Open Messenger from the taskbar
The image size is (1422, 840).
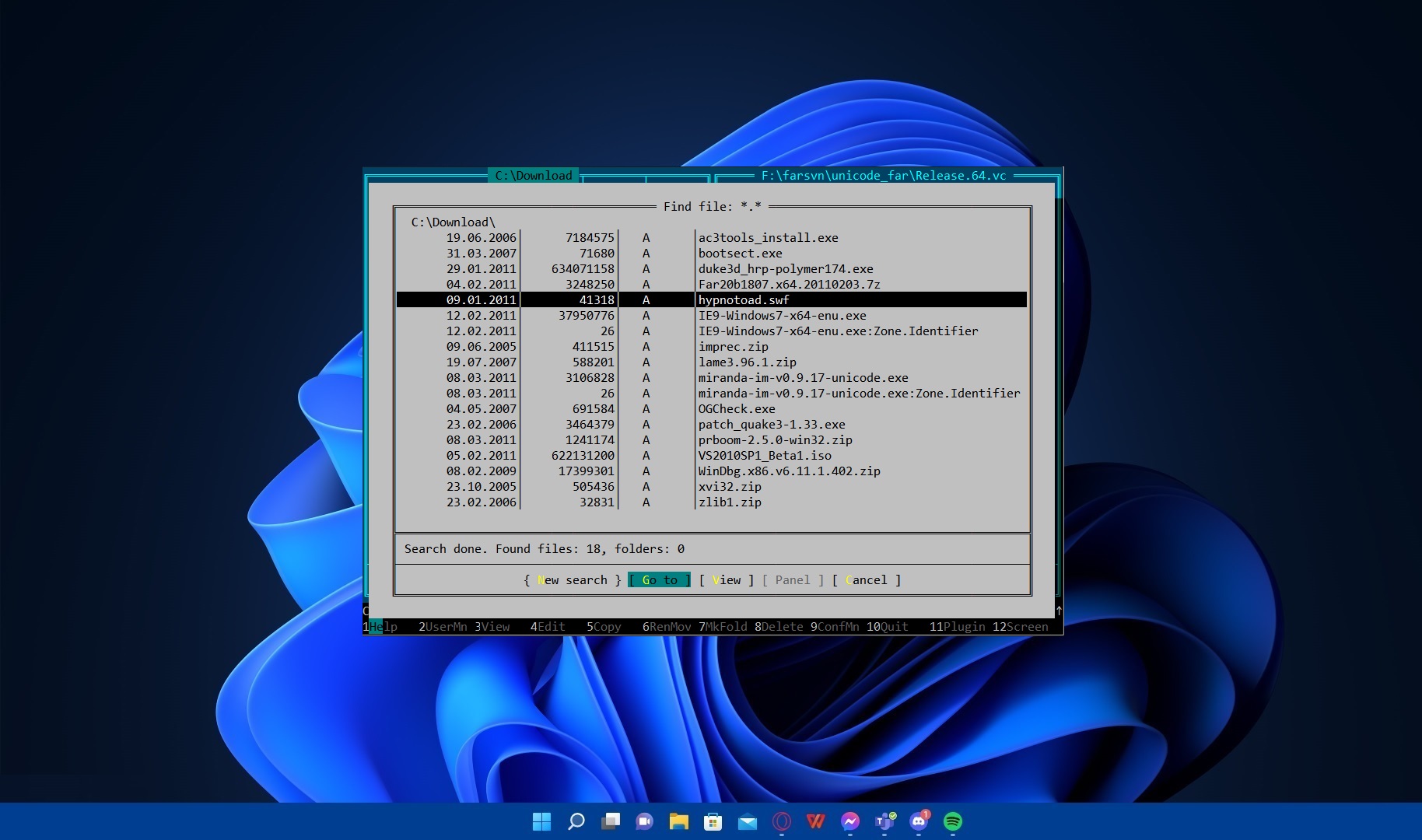click(x=850, y=821)
